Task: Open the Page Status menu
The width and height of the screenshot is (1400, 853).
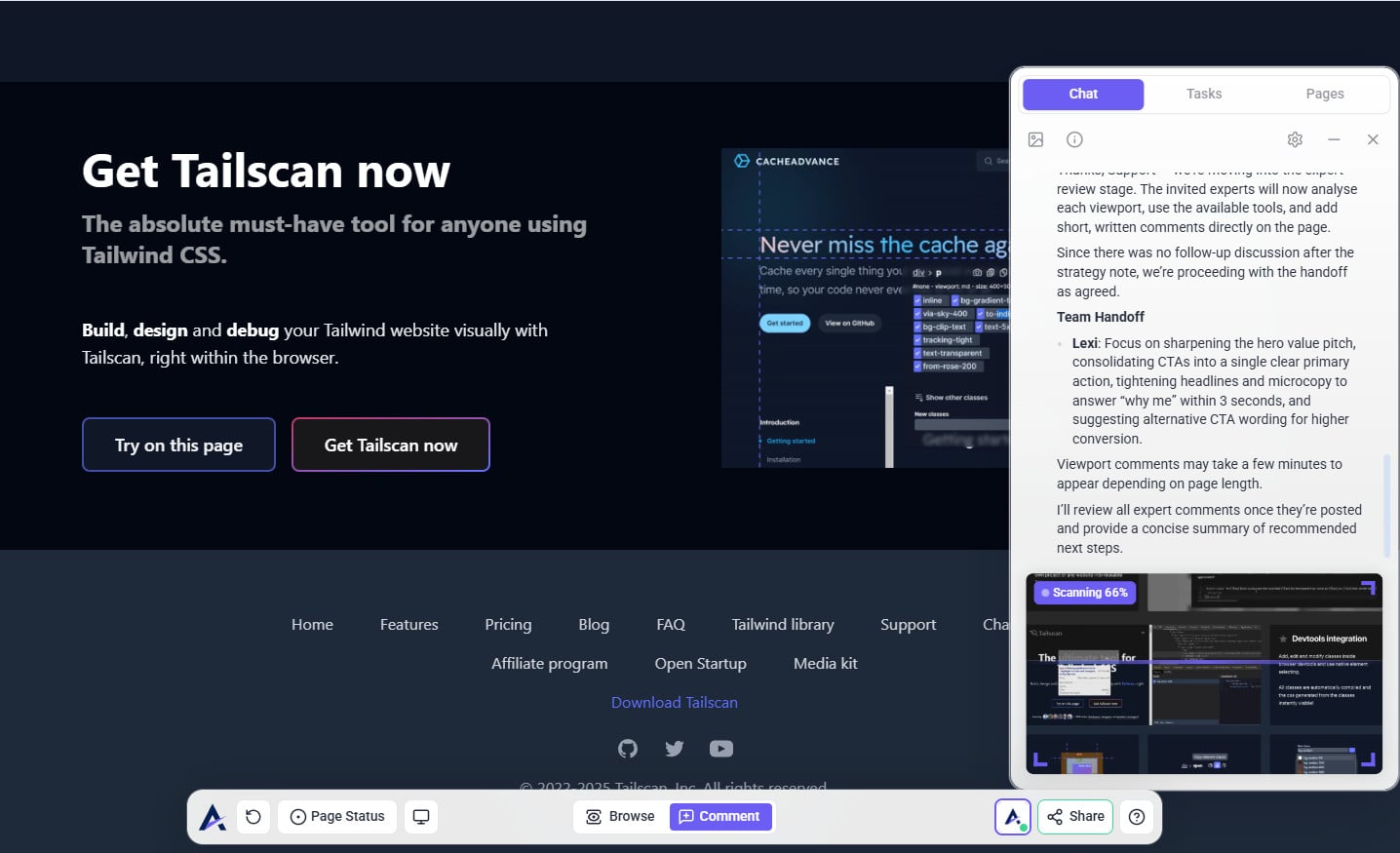Action: (337, 817)
